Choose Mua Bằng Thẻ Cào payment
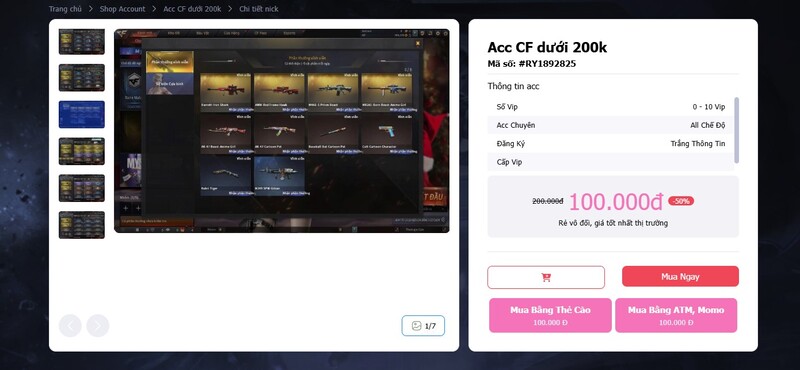 click(550, 315)
